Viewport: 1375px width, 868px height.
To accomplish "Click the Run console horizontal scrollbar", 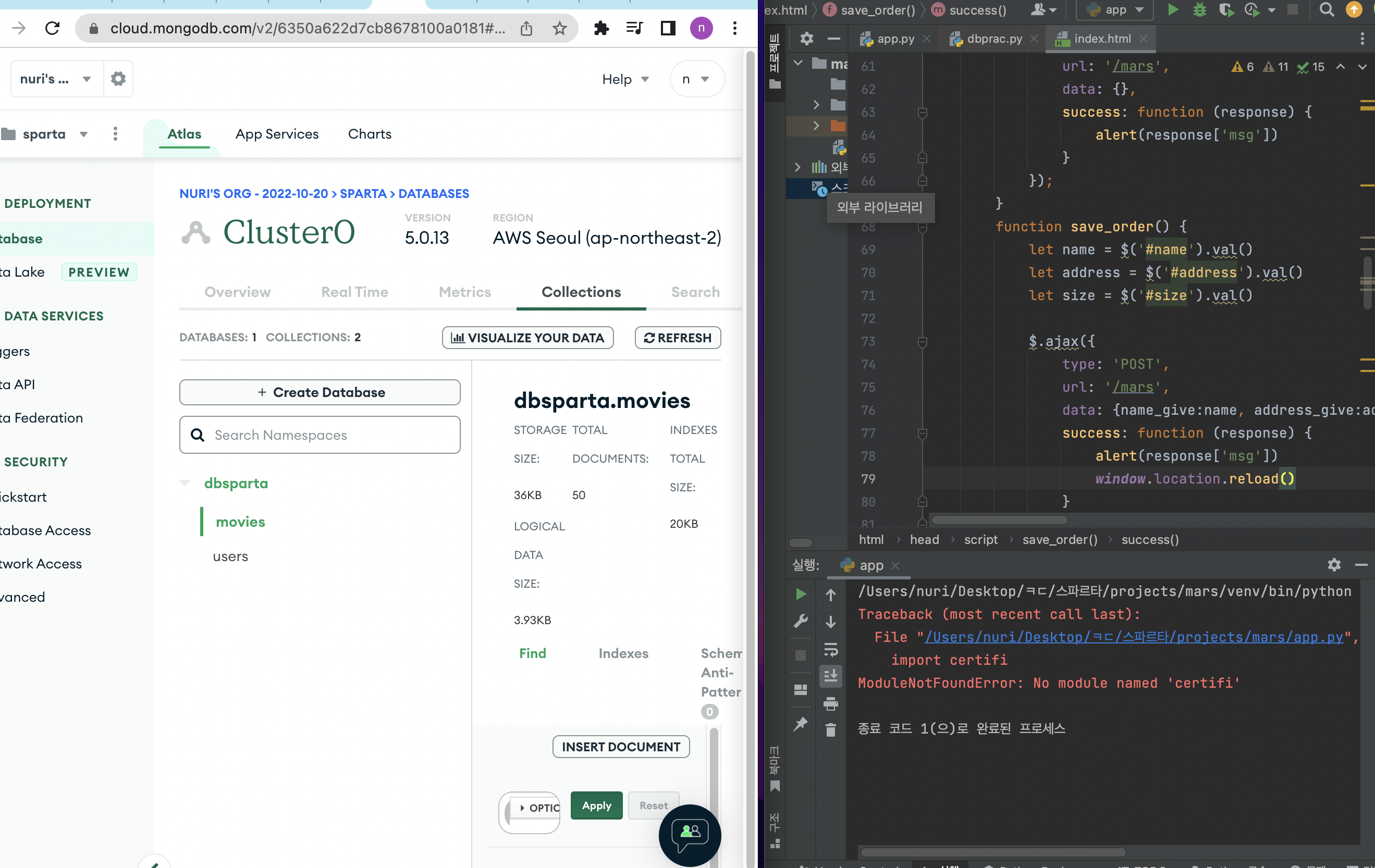I will tap(992, 852).
